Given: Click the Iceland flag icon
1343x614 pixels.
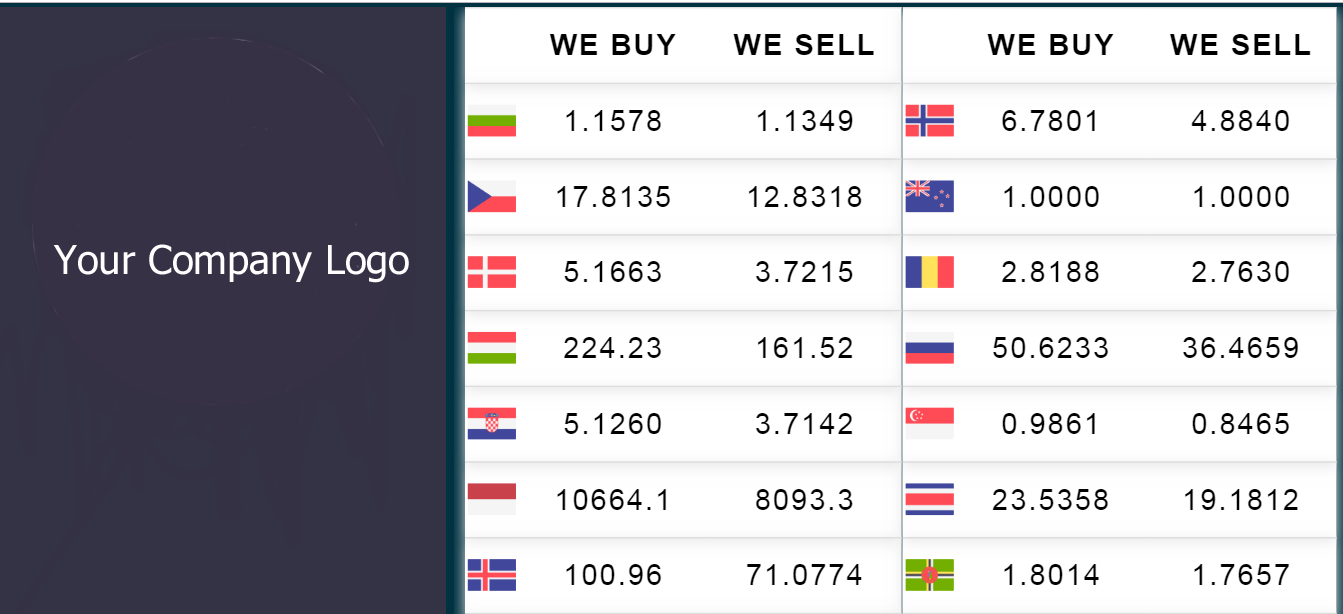Looking at the screenshot, I should point(492,575).
